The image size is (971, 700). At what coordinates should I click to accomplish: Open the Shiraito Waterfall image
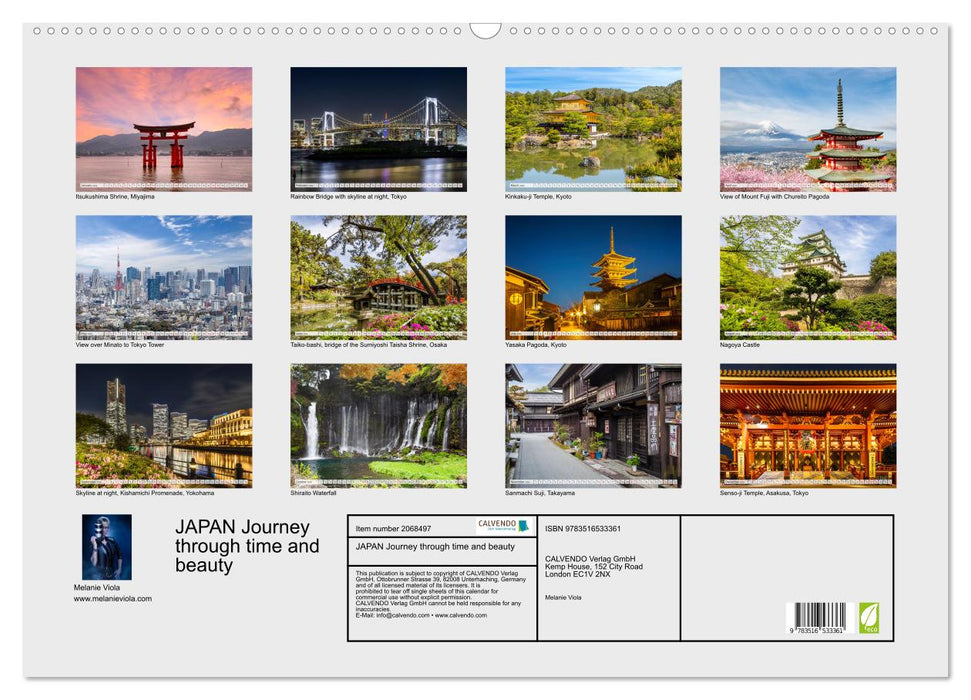click(x=380, y=428)
